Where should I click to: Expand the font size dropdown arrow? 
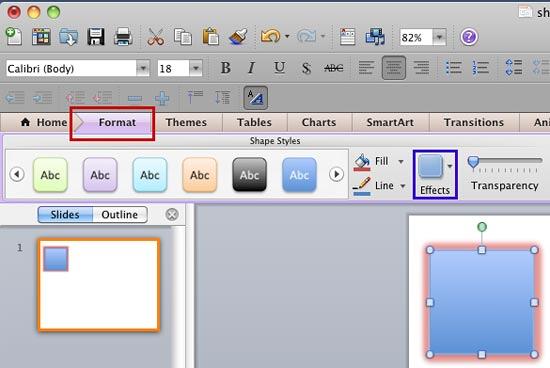(x=196, y=68)
